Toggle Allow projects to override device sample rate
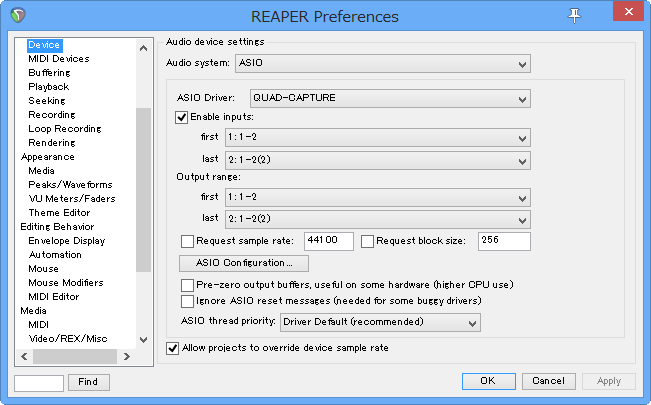651x405 pixels. click(172, 348)
